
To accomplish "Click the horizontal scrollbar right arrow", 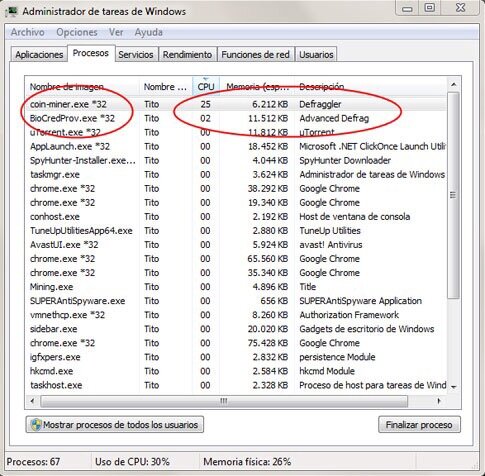I will pos(439,401).
